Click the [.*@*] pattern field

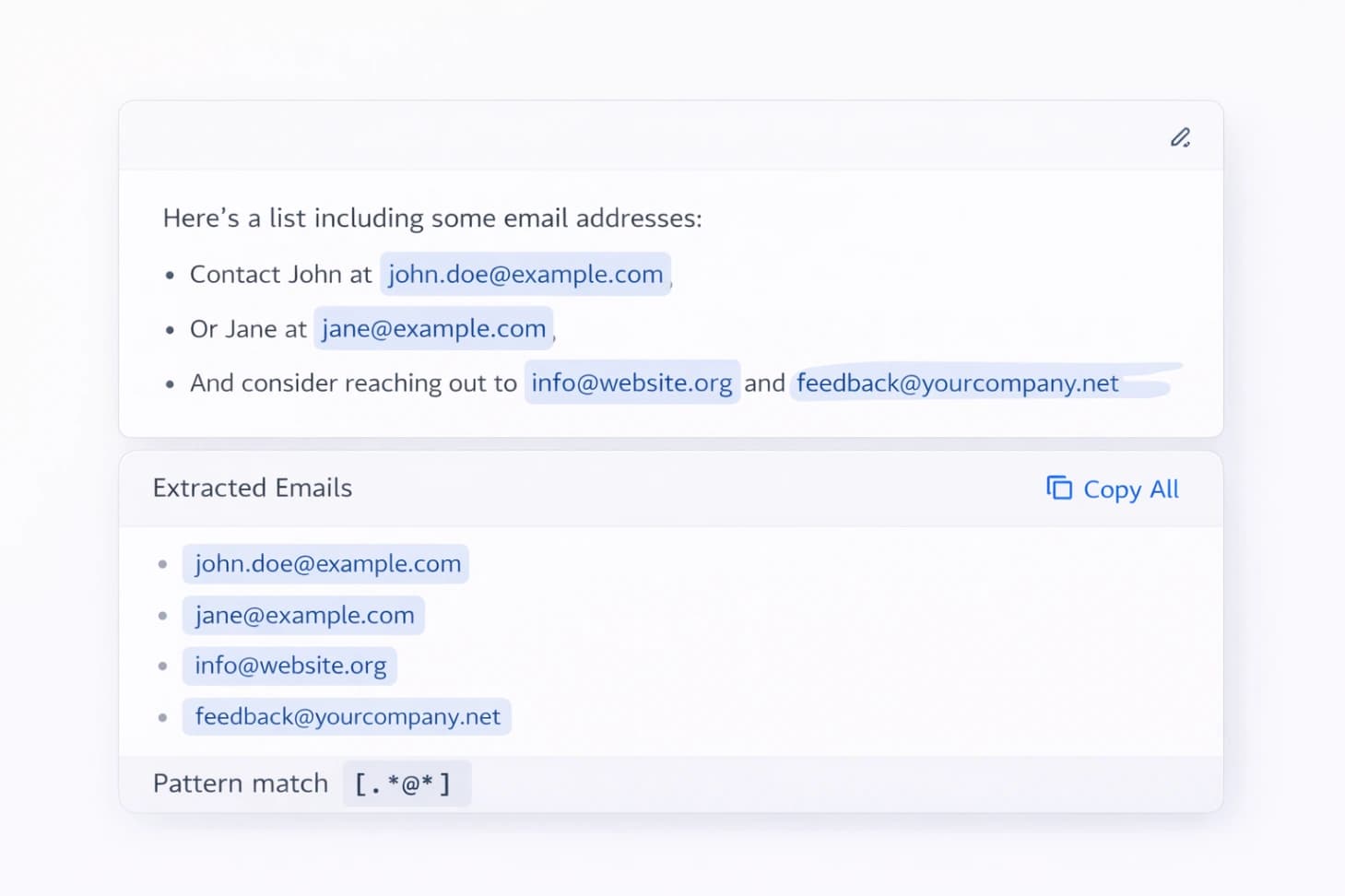(x=406, y=784)
